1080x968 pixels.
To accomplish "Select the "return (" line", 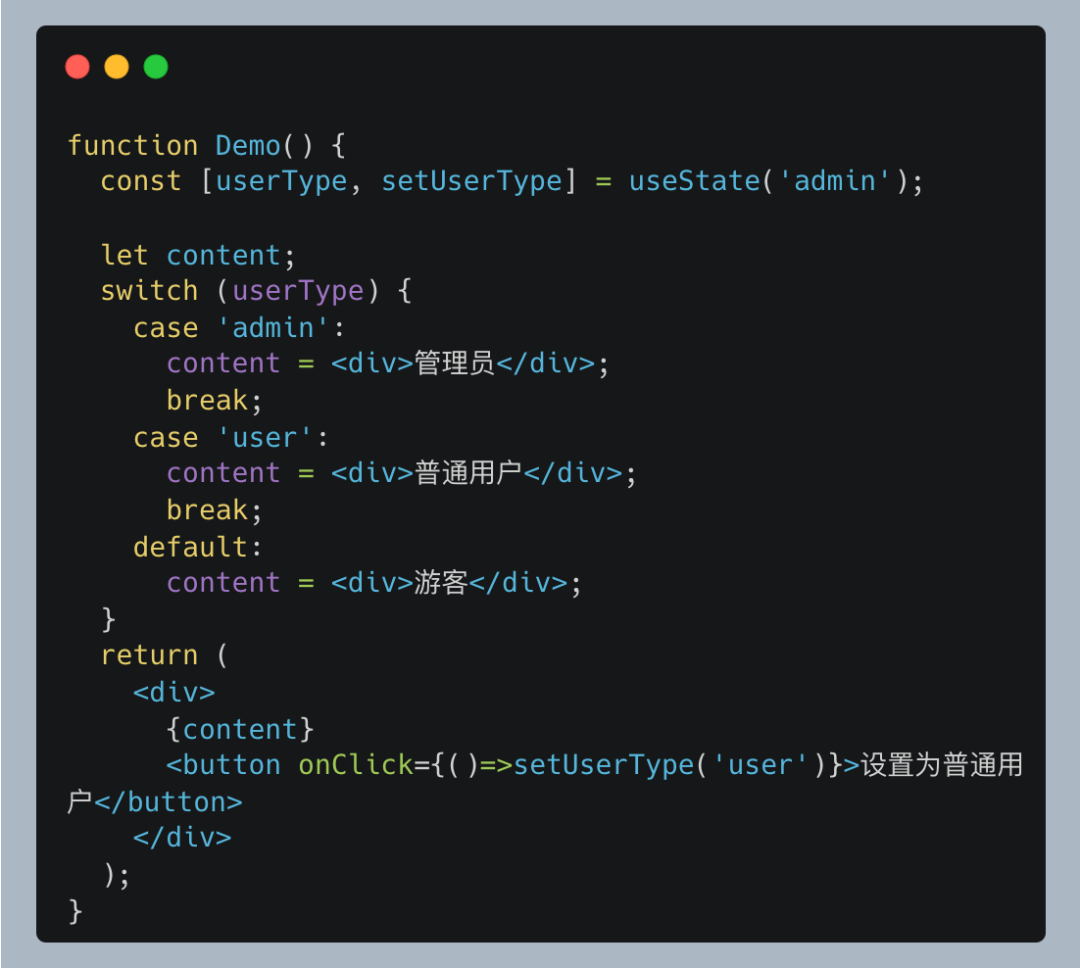I will pyautogui.click(x=164, y=655).
